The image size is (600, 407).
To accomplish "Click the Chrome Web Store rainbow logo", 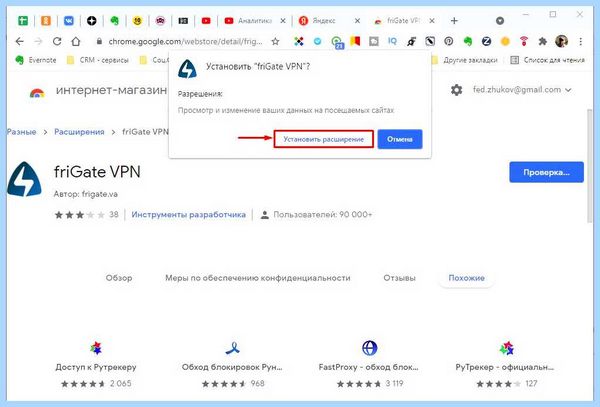I will pos(37,93).
